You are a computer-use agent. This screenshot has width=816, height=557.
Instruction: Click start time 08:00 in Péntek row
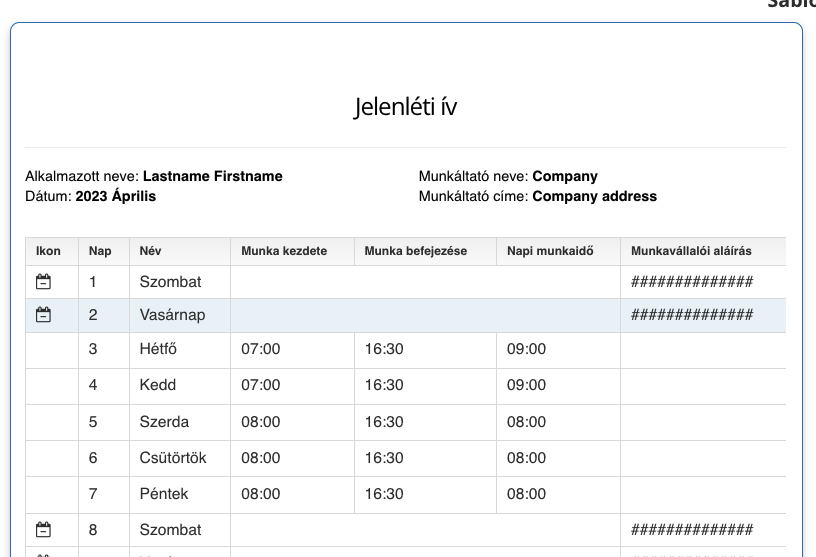pyautogui.click(x=261, y=493)
